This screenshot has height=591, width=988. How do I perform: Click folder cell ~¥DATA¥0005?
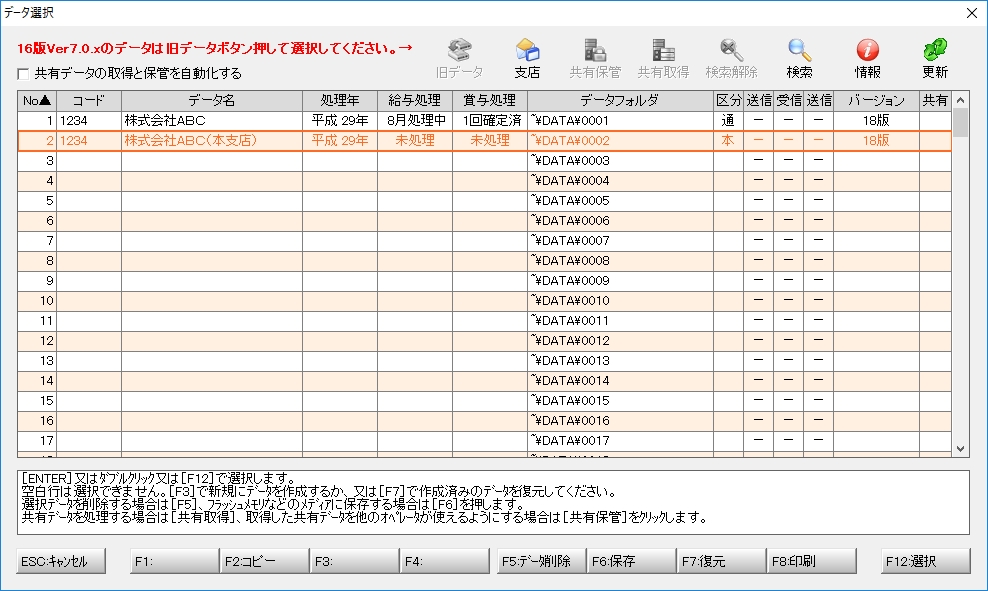tap(620, 200)
